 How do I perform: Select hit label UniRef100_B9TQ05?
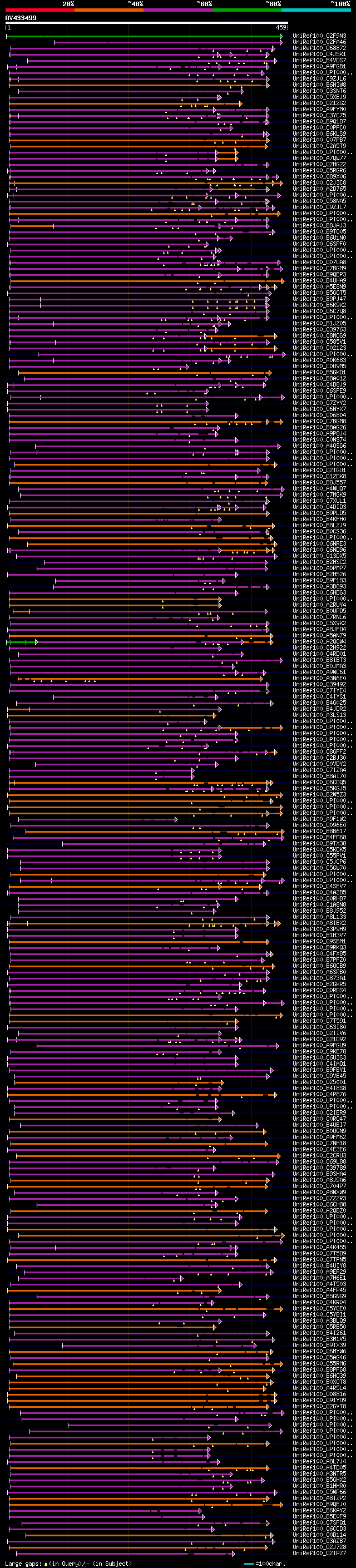tap(319, 232)
